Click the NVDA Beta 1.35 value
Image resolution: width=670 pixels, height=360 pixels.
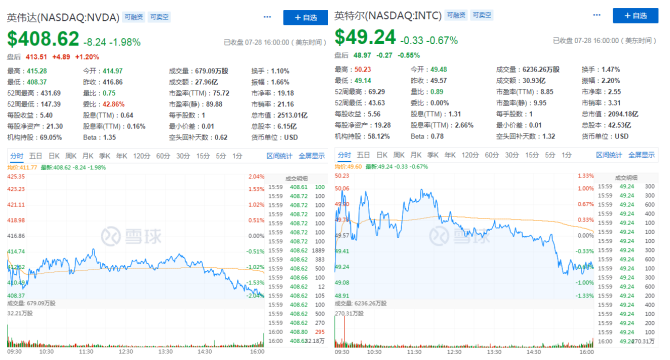coord(109,138)
